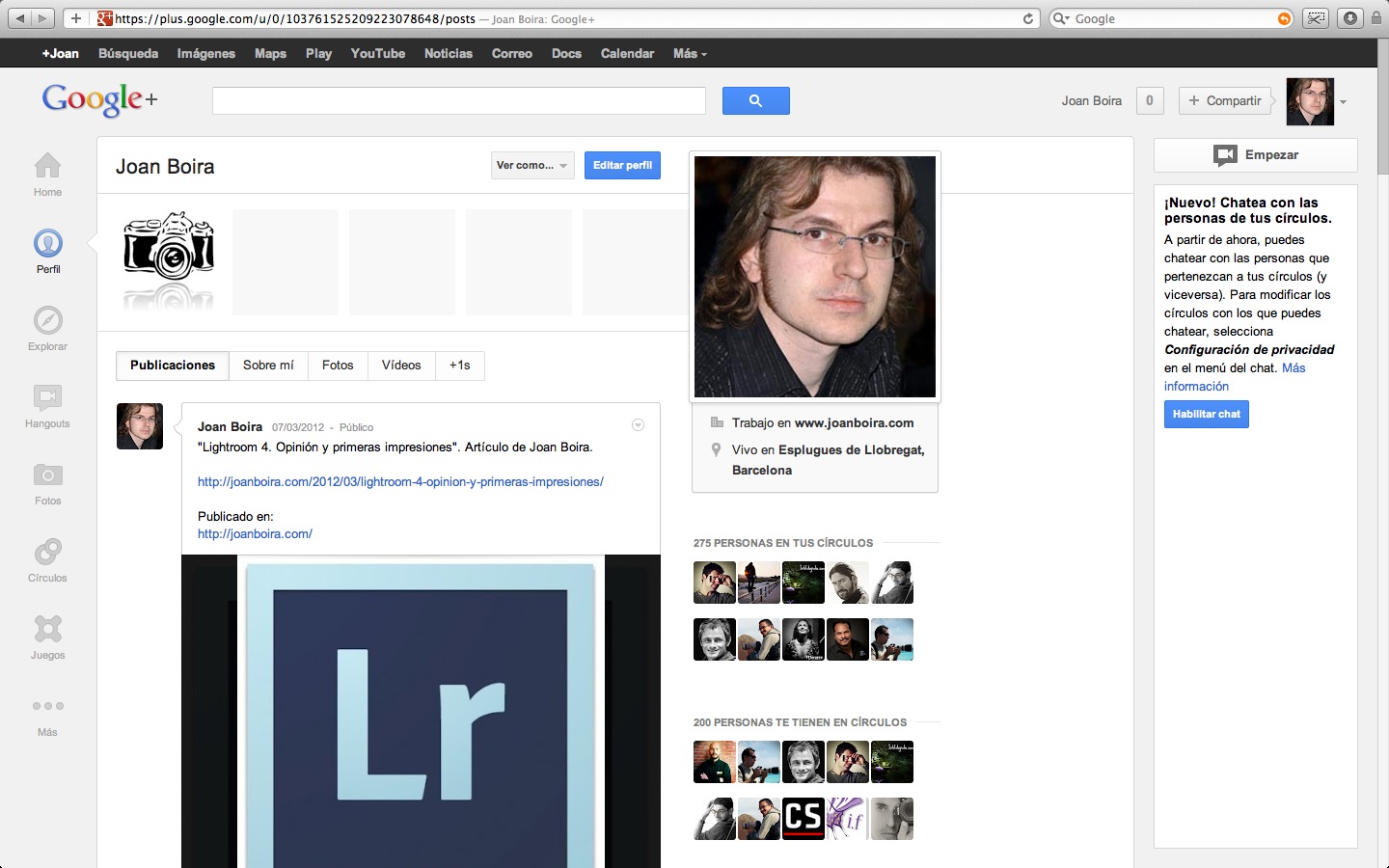1389x868 pixels.
Task: Select the Perfil sidebar icon
Action: 47,244
